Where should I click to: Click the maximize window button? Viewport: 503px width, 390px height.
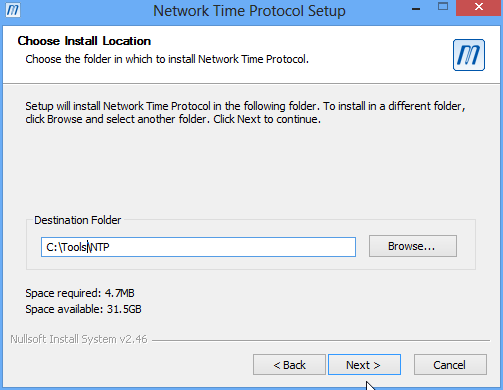click(443, 7)
